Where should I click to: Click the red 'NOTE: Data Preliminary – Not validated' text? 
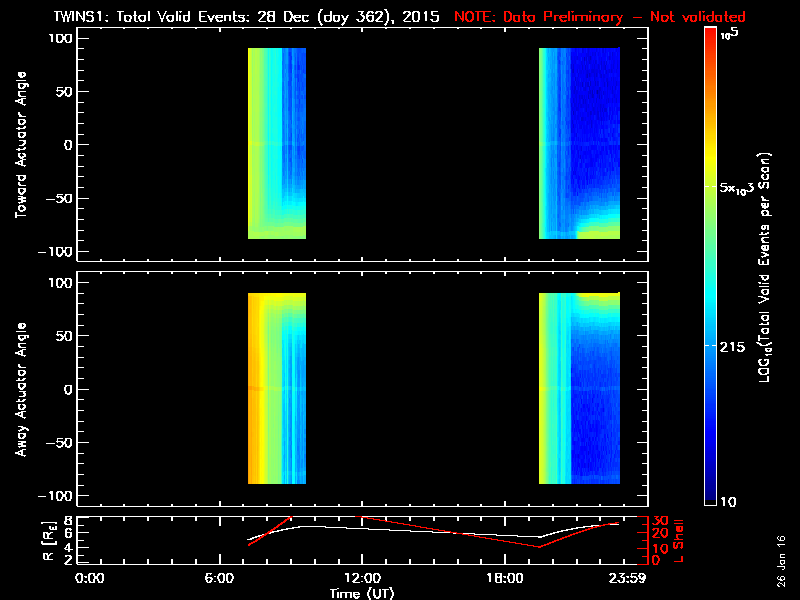coord(599,17)
